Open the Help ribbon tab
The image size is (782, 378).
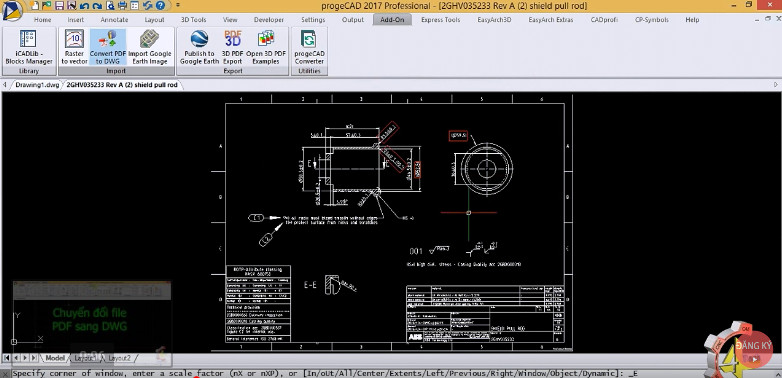(x=692, y=20)
